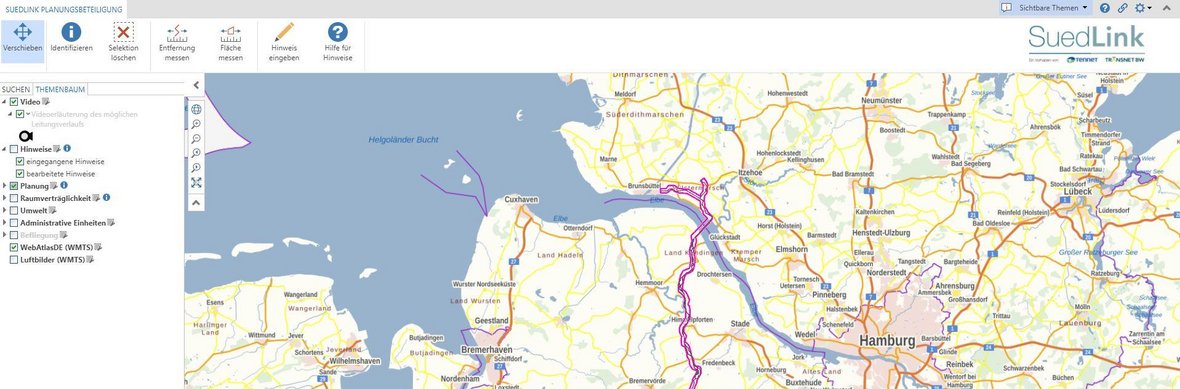Choose the Fläche messen tool
The width and height of the screenshot is (1180, 389).
230,41
